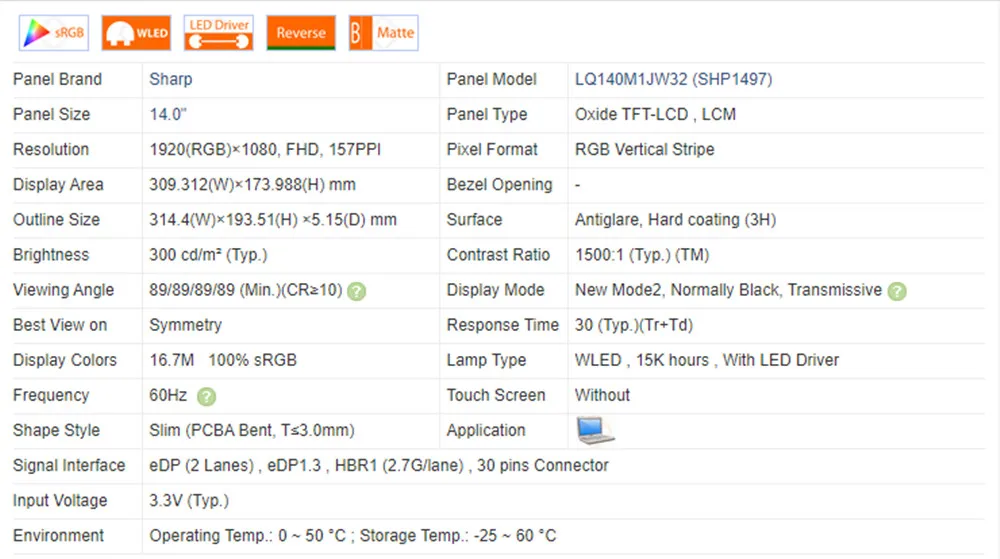The width and height of the screenshot is (1000, 559).
Task: Click the LED Driver badge
Action: pyautogui.click(x=219, y=33)
